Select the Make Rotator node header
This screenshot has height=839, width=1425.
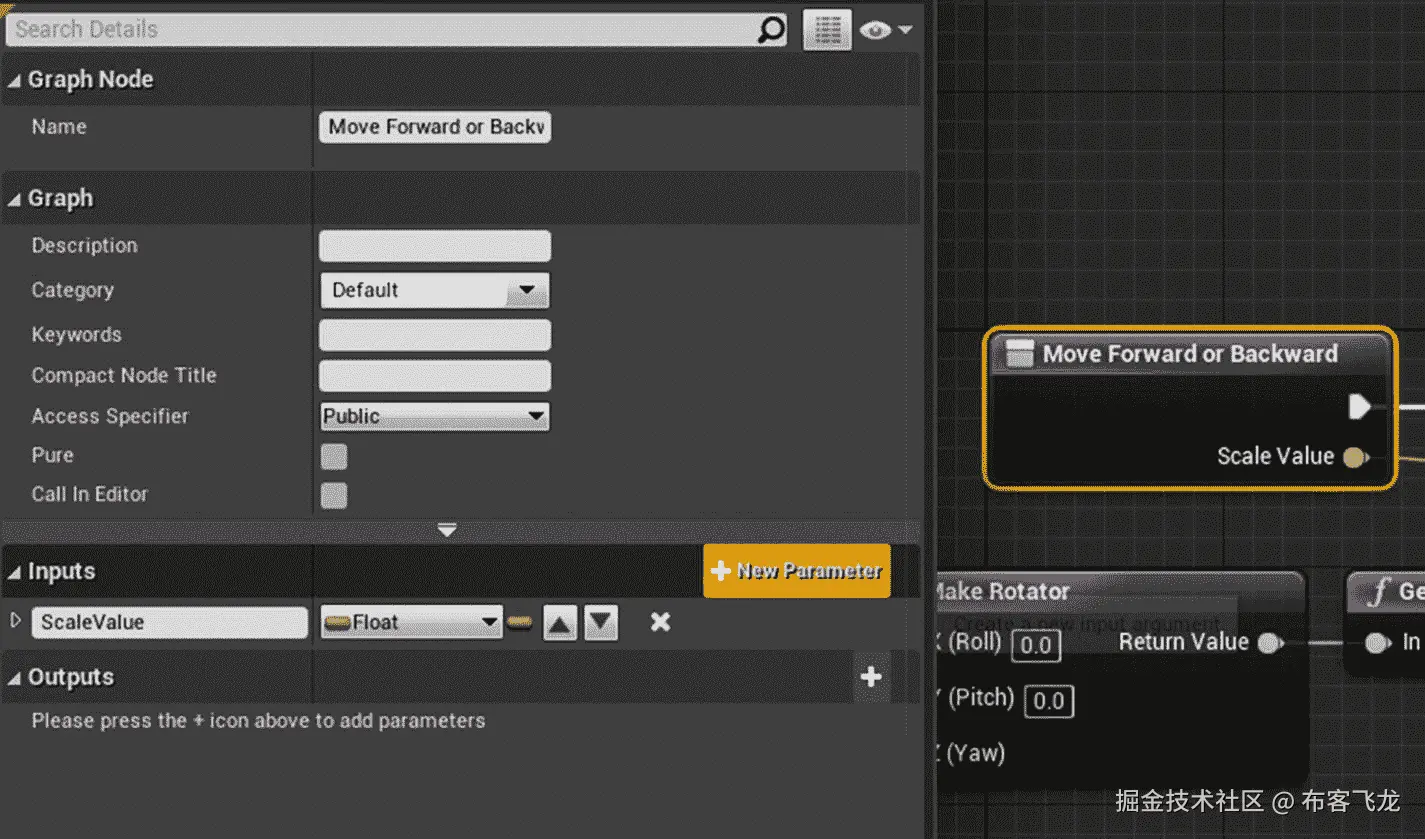(1118, 591)
